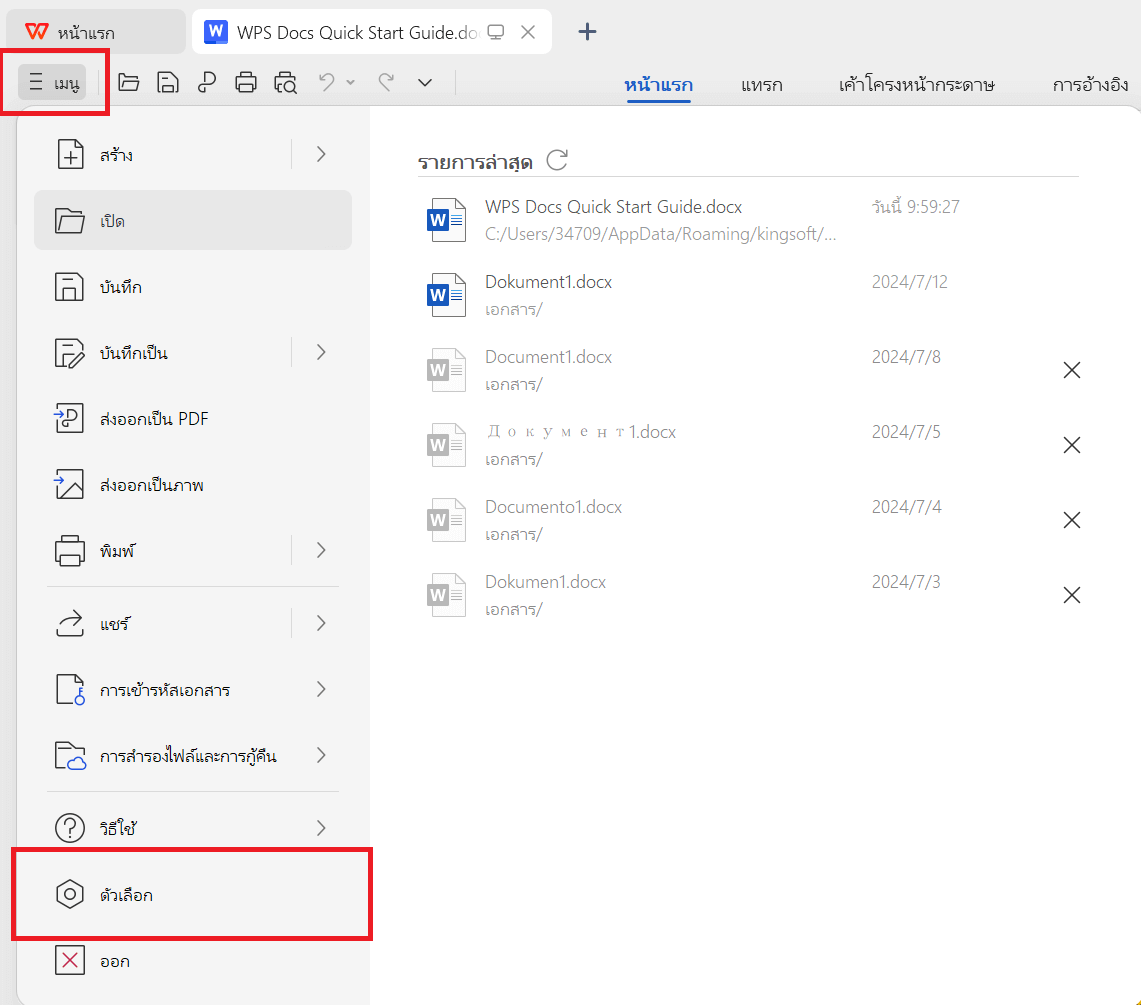Open print preview icon in toolbar
Viewport: 1141px width, 1005px height.
pyautogui.click(x=285, y=82)
